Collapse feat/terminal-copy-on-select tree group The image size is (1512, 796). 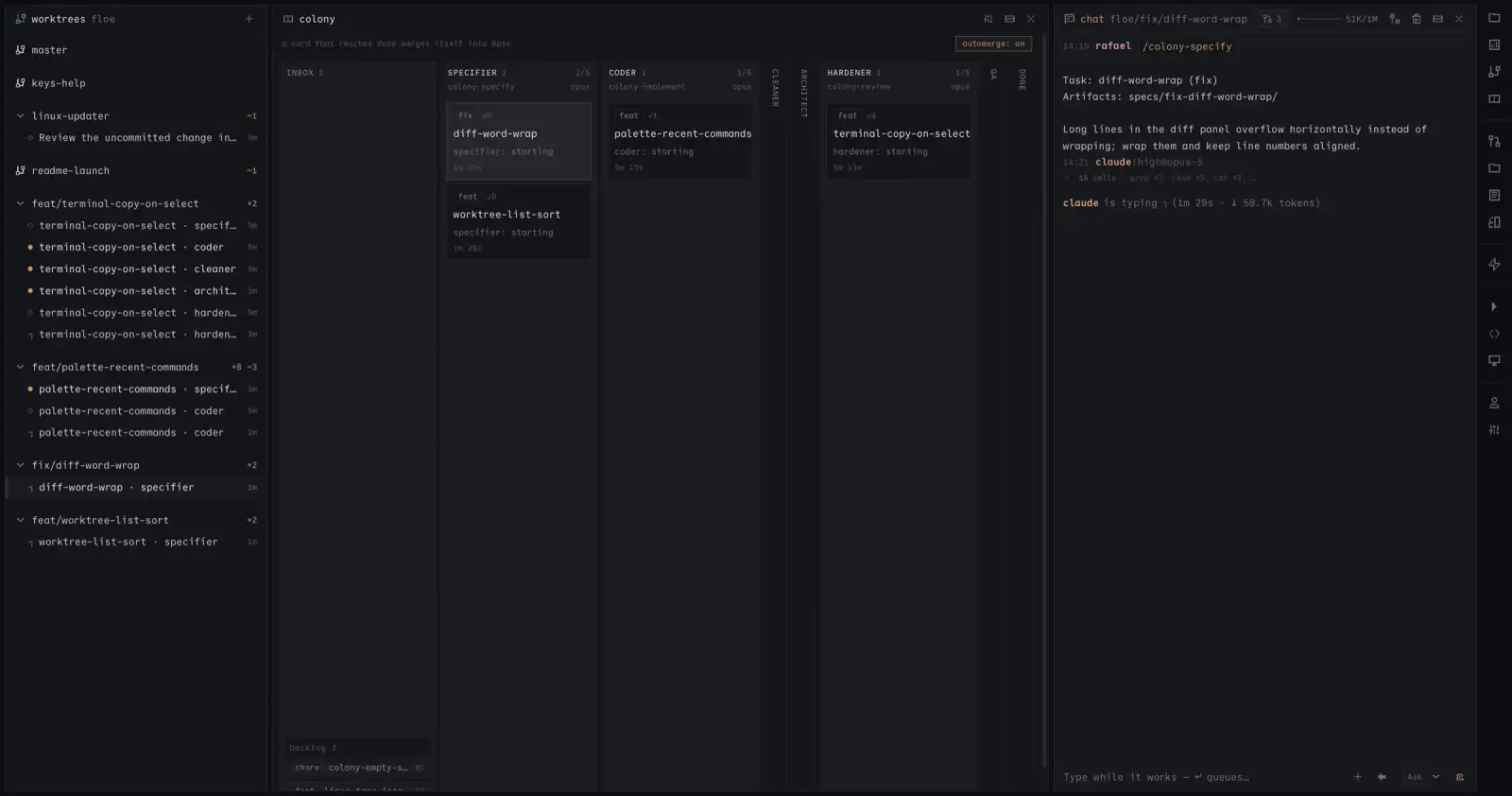click(x=21, y=203)
